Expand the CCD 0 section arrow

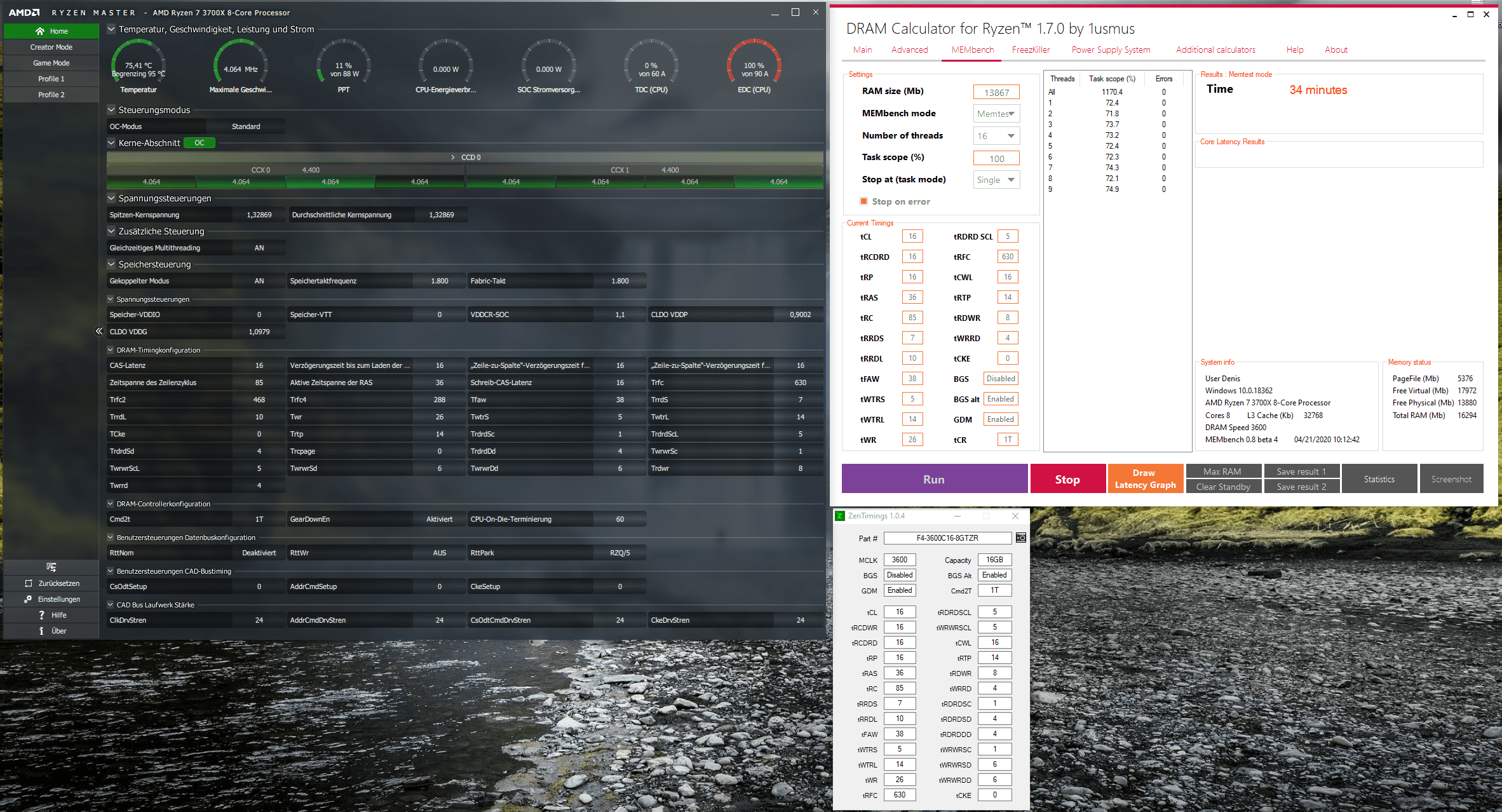(452, 157)
